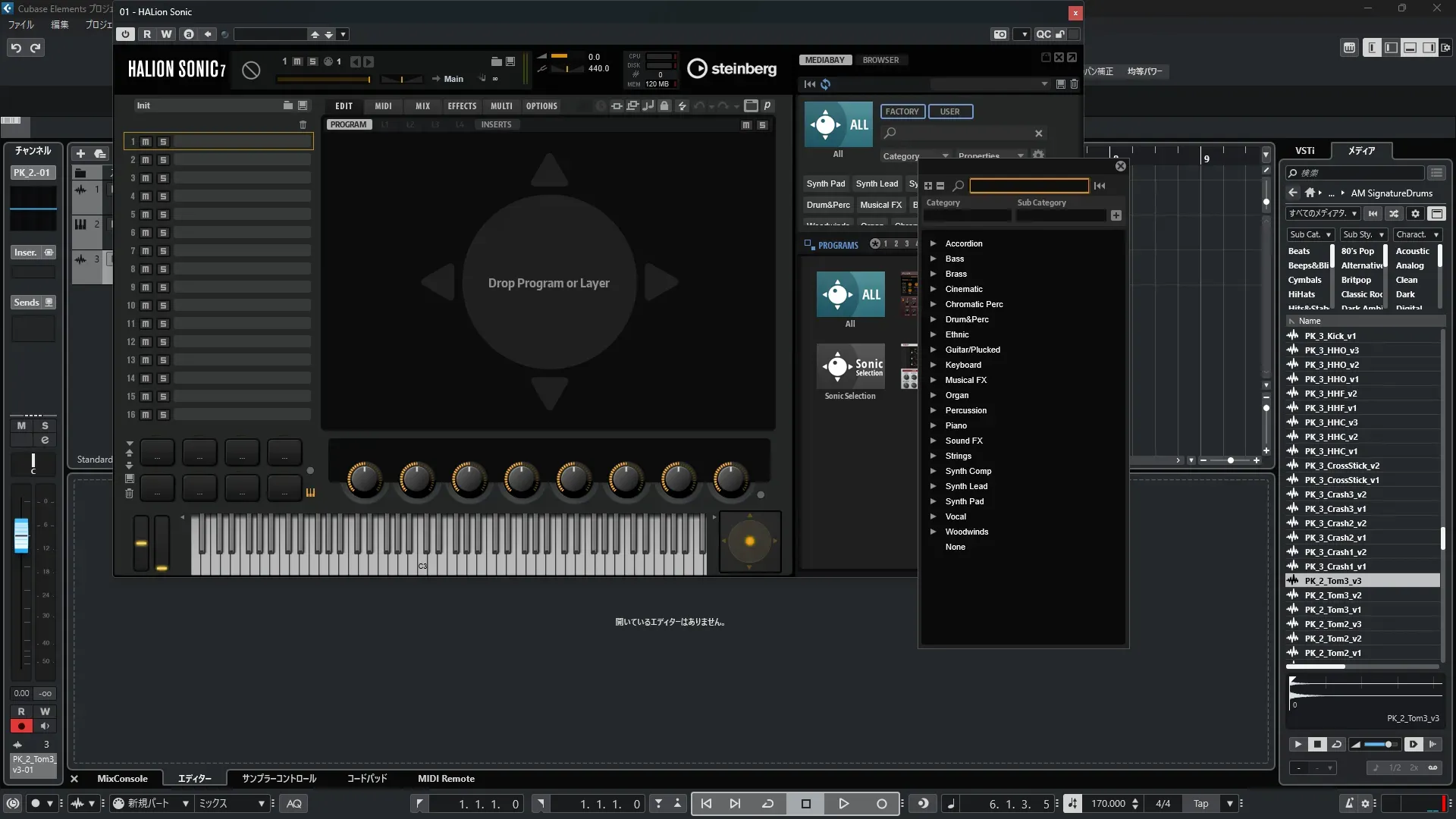Viewport: 1456px width, 819px height.
Task: Select the PK_3_Kick_v1 sample
Action: click(x=1330, y=336)
